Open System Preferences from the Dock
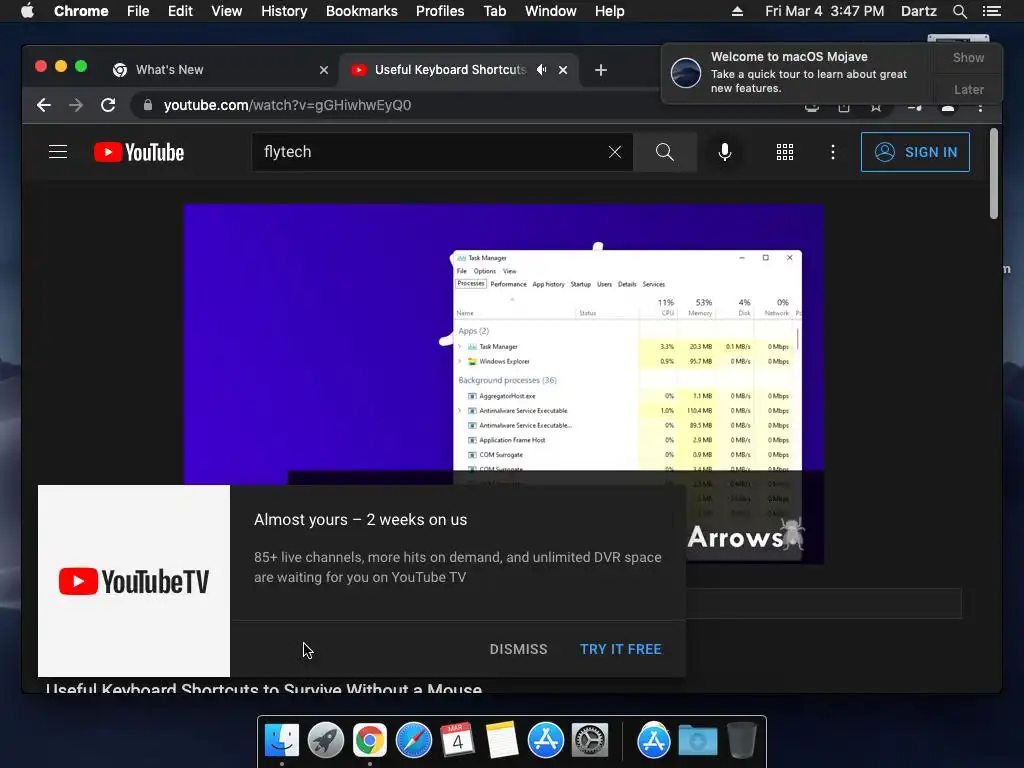 [590, 740]
